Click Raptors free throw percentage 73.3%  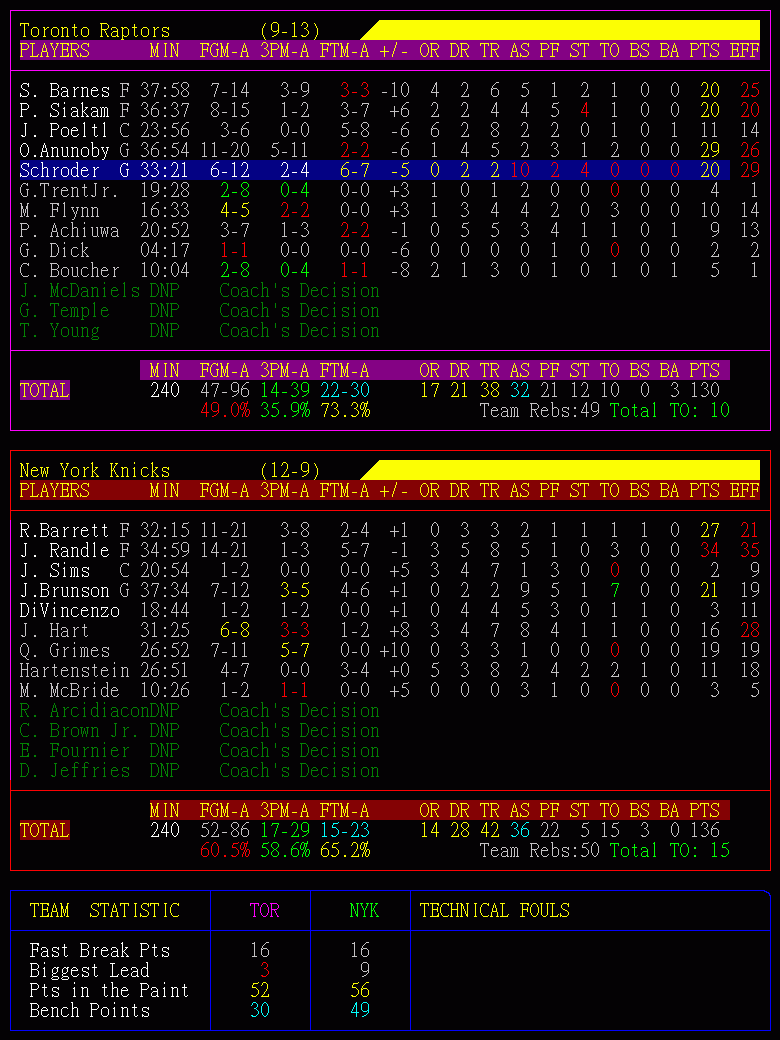(345, 410)
